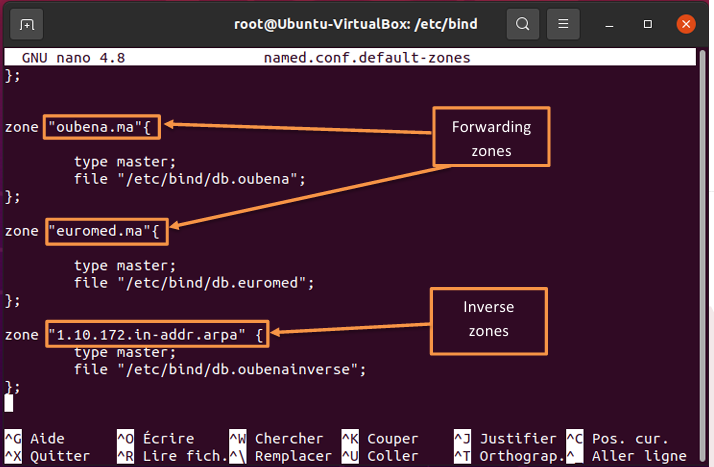Click the "1.10.172.in-addr.arpa" zone name
This screenshot has height=467, width=714.
[146, 334]
